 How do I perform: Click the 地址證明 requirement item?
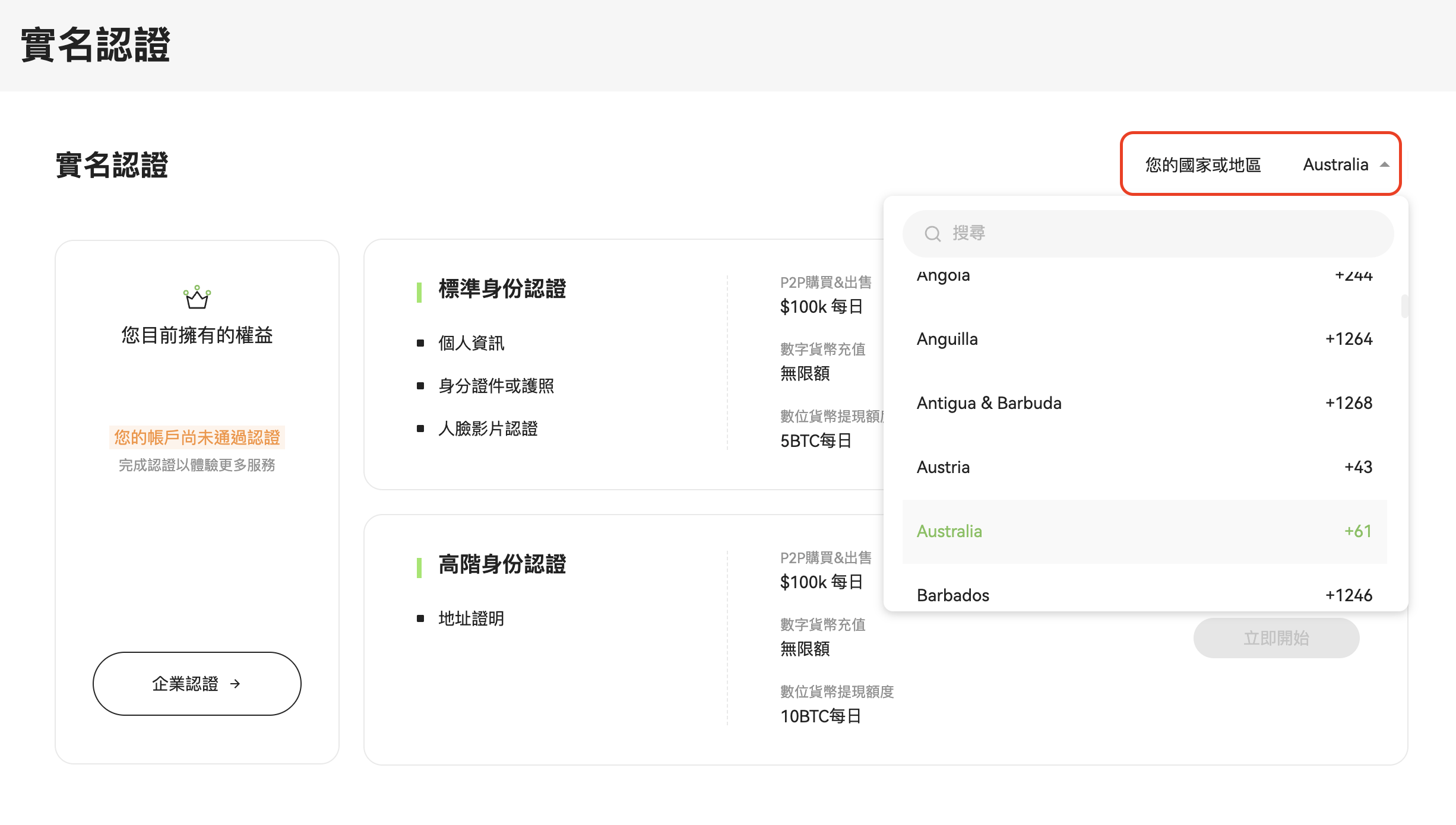(471, 618)
